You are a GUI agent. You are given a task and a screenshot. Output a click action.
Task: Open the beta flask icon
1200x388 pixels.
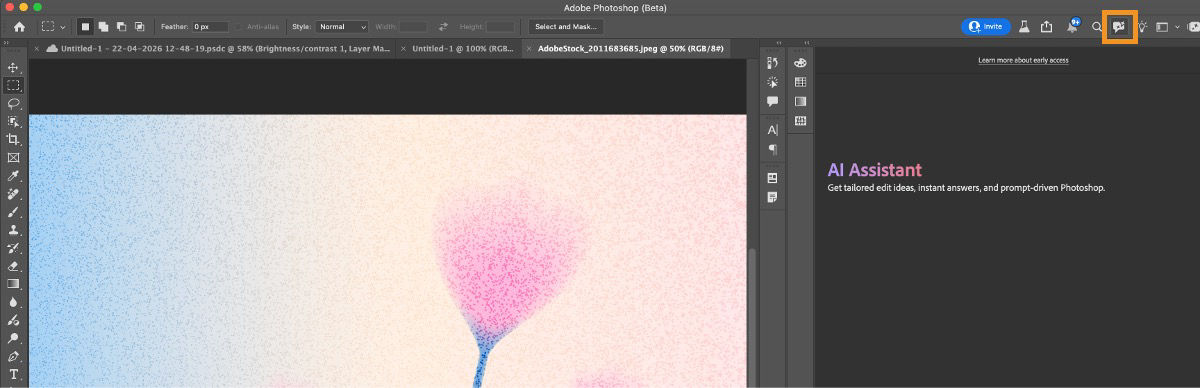(1023, 27)
